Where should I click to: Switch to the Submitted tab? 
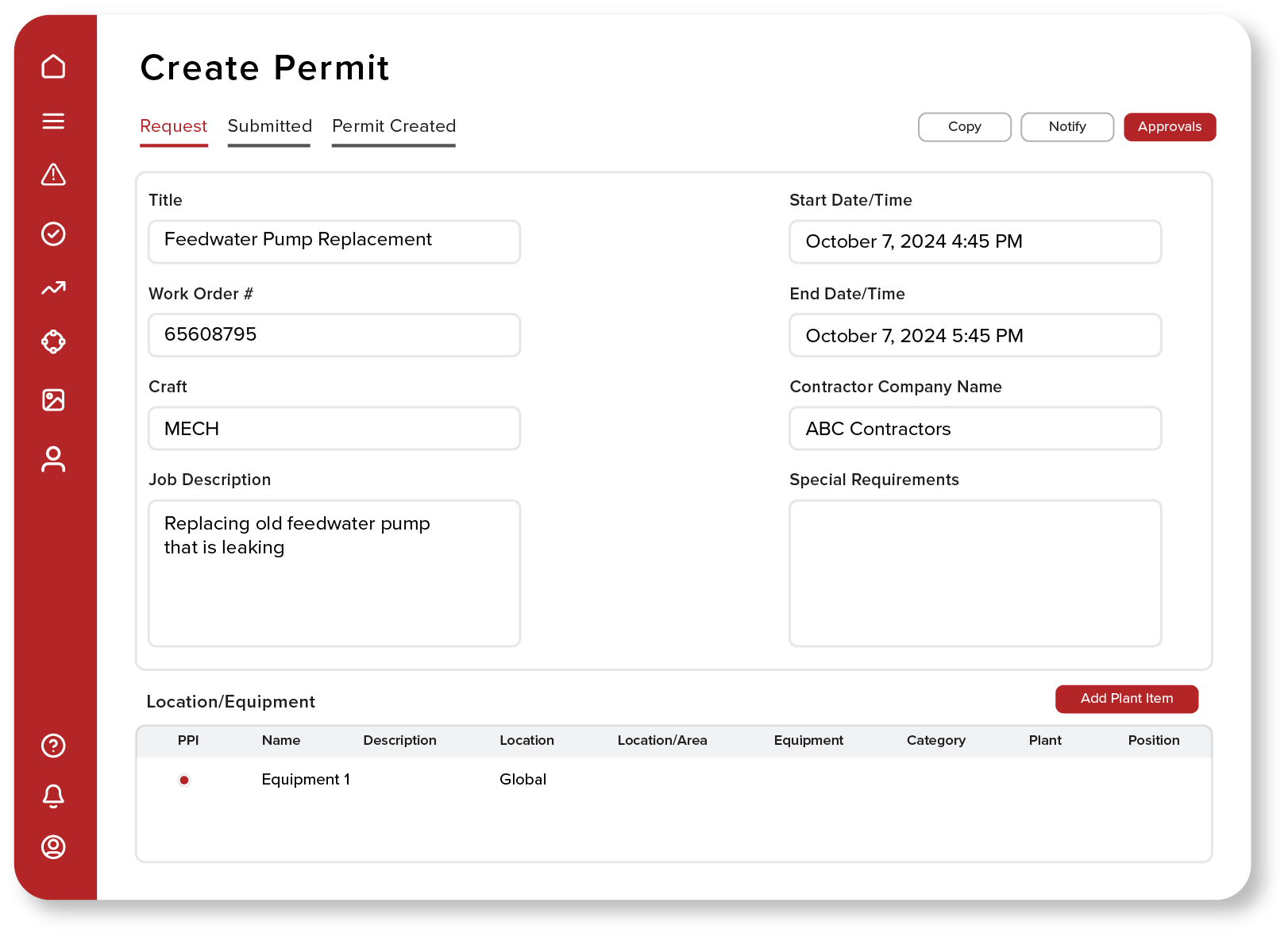pyautogui.click(x=268, y=125)
